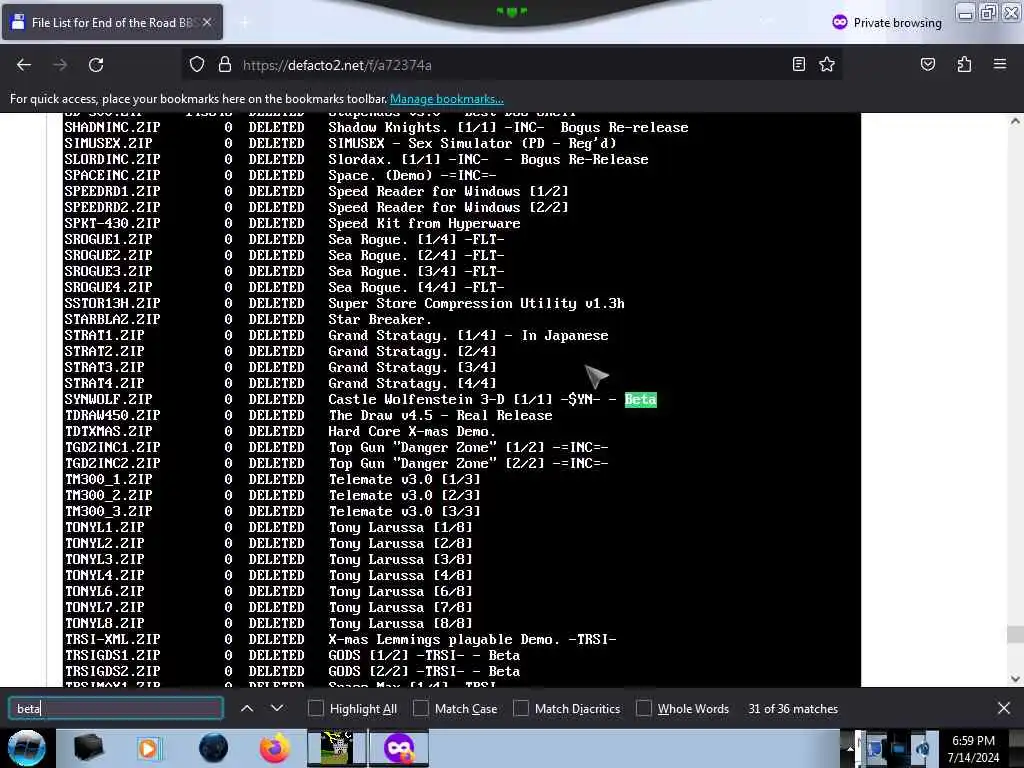The width and height of the screenshot is (1024, 768).
Task: Show hidden system tray icons
Action: 850,749
